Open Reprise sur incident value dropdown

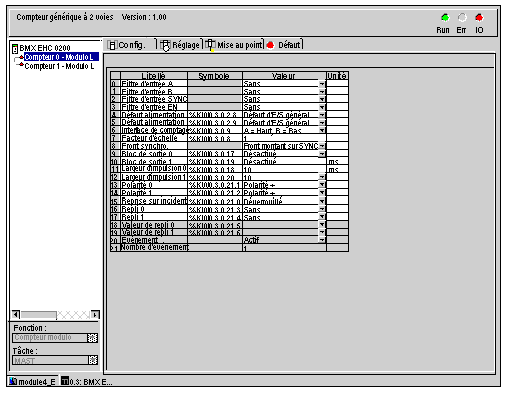coord(322,201)
